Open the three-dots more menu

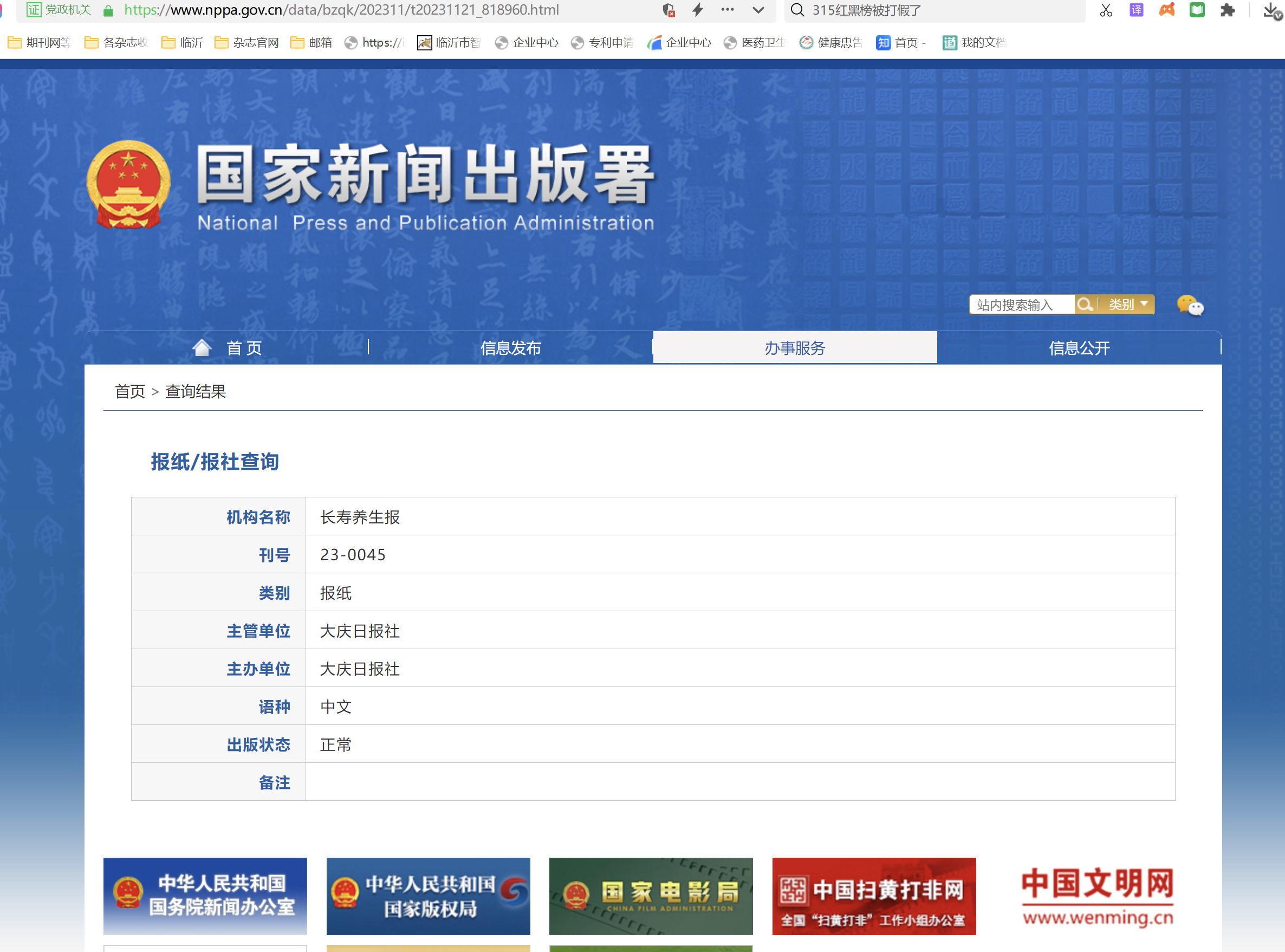click(x=727, y=10)
